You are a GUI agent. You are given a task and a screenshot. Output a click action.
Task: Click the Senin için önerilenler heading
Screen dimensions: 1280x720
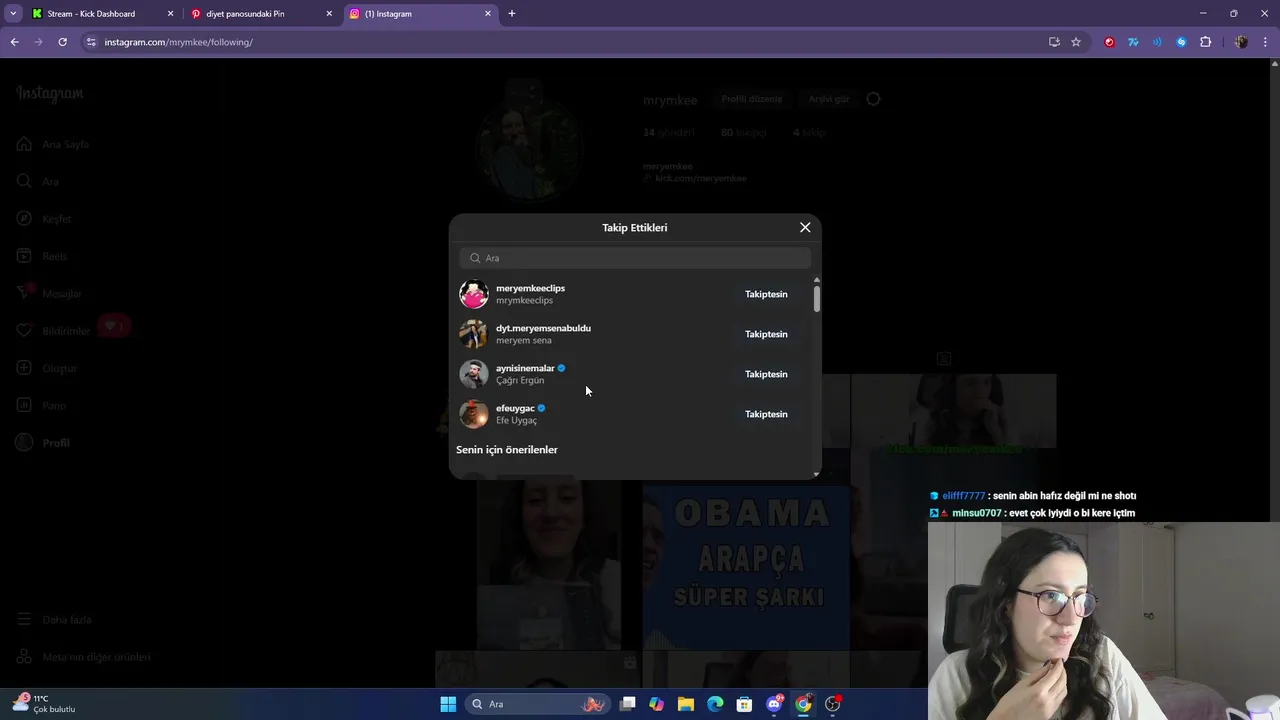(507, 450)
